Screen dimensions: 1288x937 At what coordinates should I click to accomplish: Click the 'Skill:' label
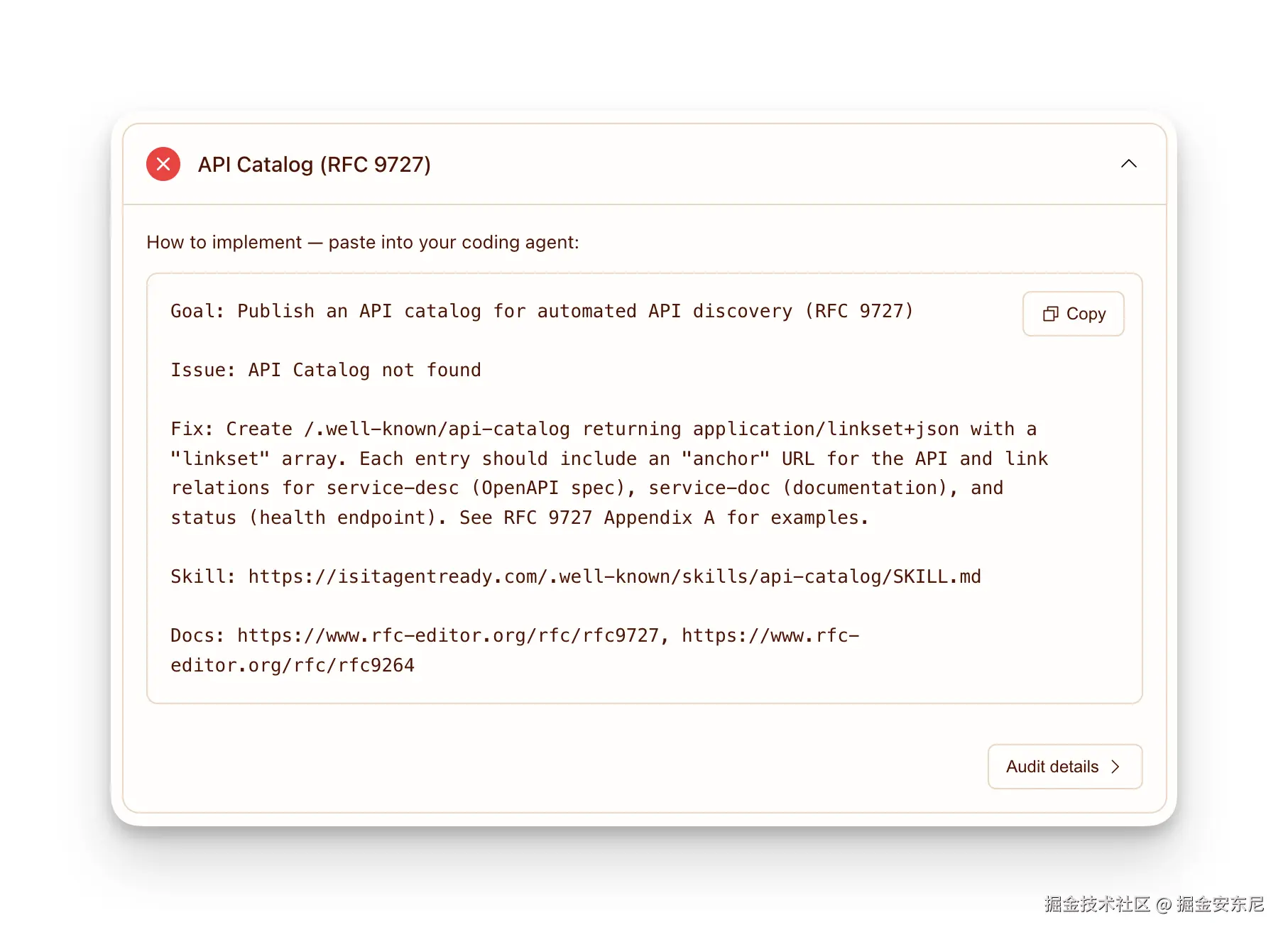[203, 576]
